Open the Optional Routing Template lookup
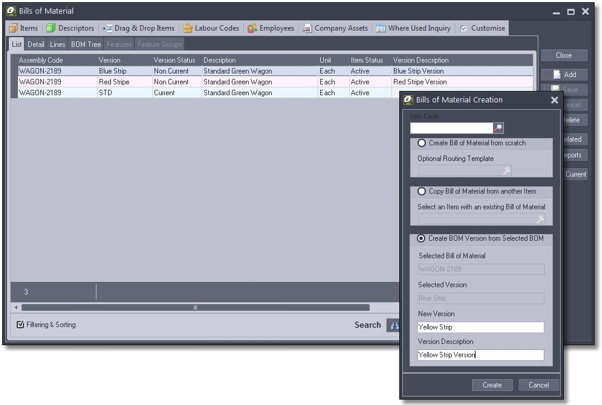Screen dimensions: 602x405 pos(508,171)
